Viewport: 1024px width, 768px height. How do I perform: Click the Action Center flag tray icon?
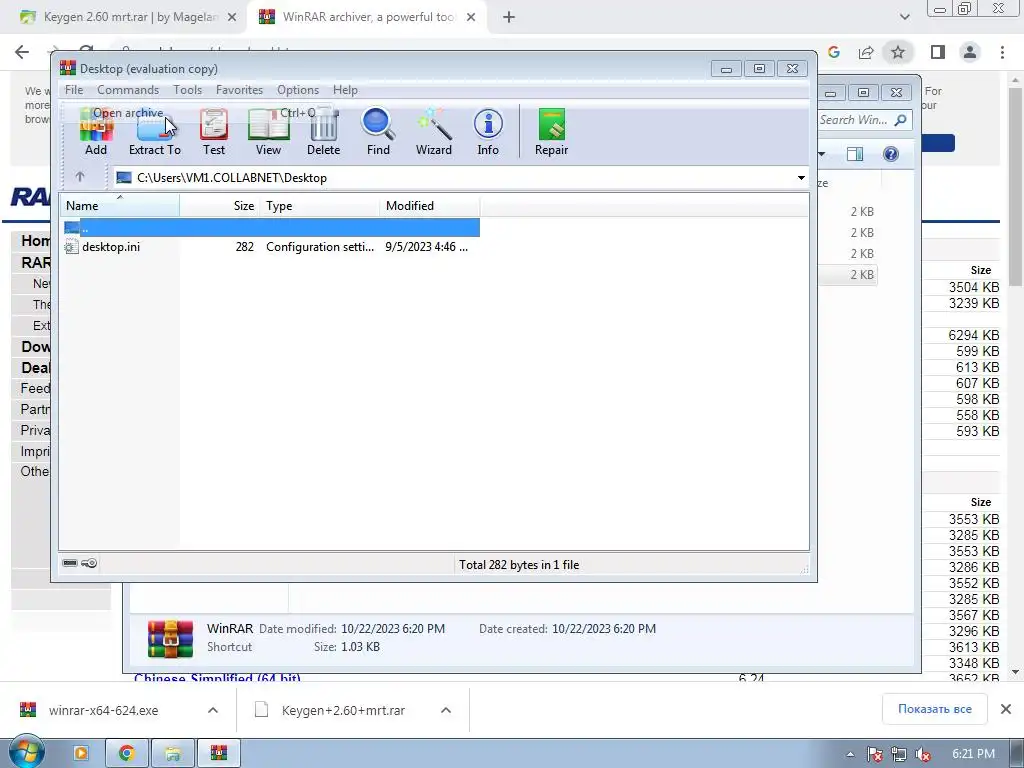[874, 754]
